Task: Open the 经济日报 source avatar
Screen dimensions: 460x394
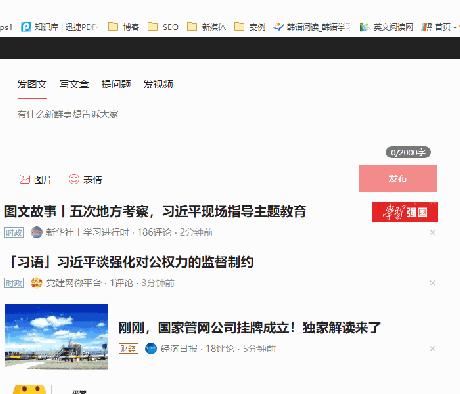Action: coord(151,349)
